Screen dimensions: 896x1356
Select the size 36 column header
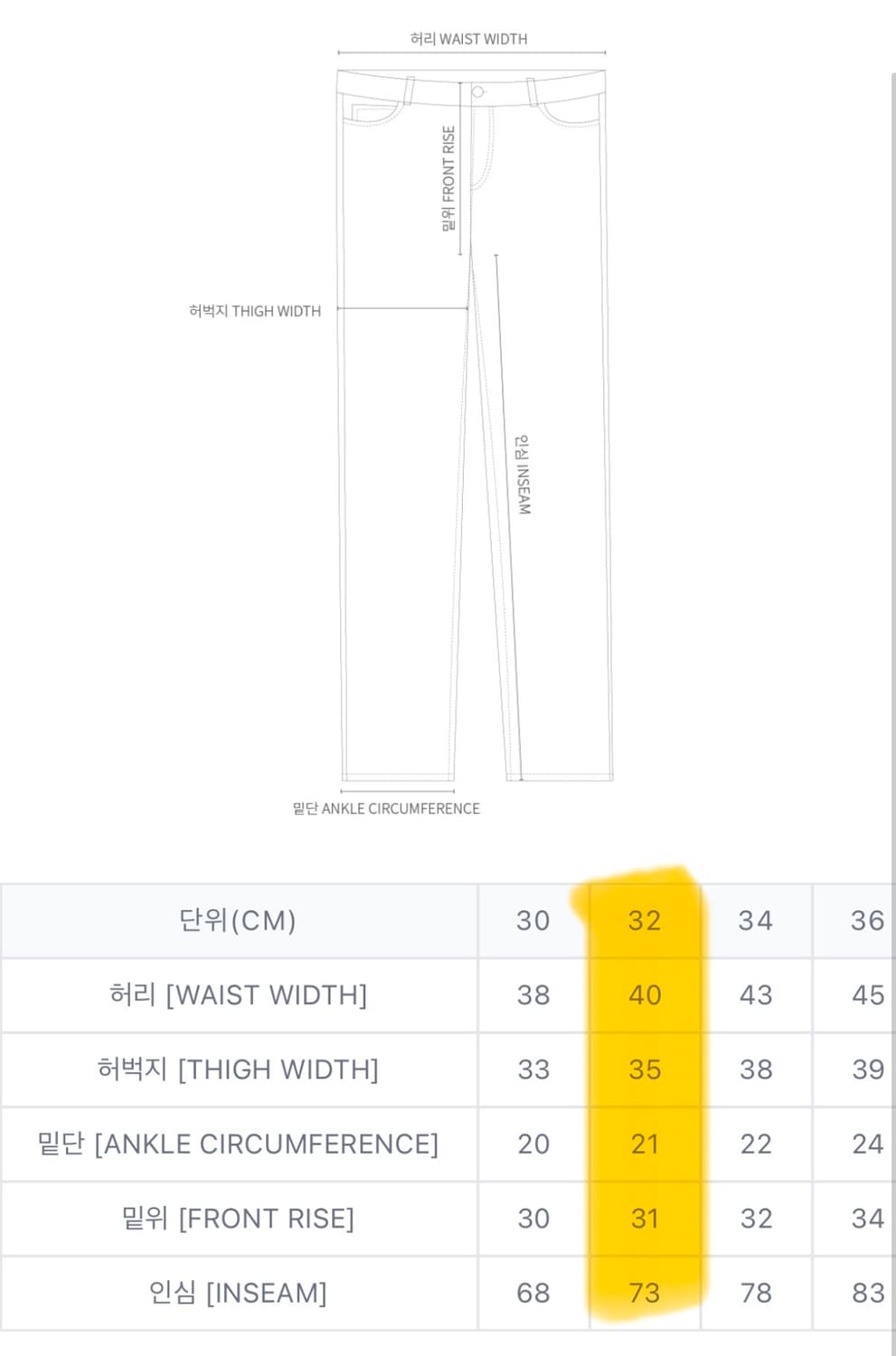tap(867, 920)
